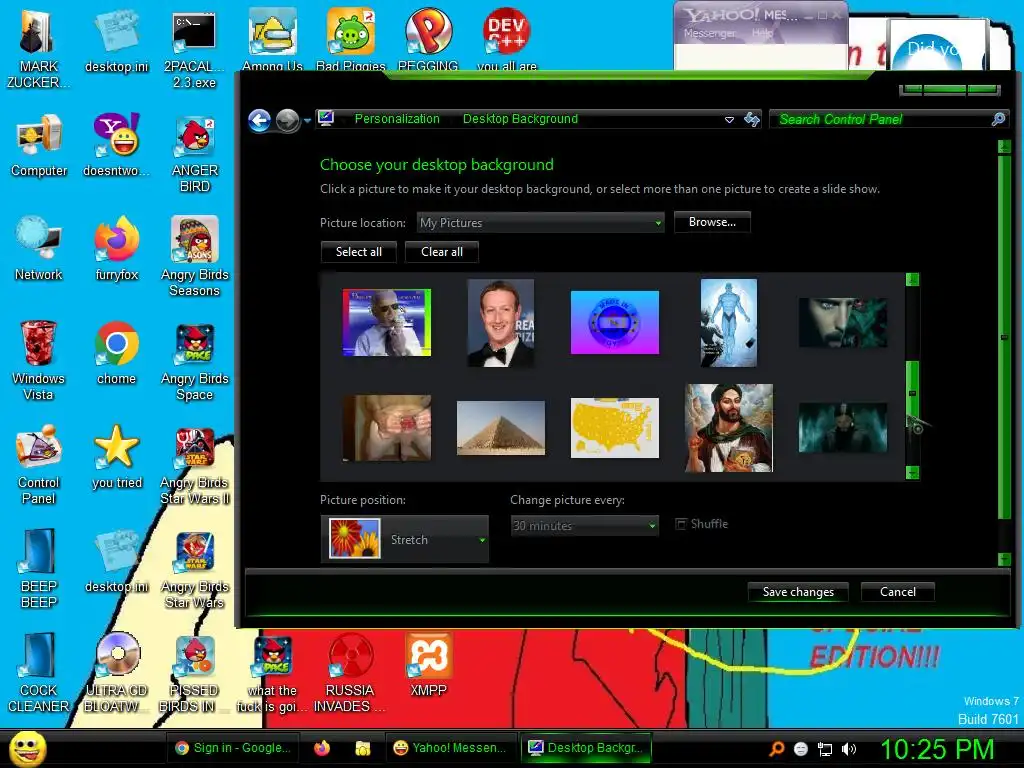The image size is (1024, 768).
Task: Toggle the Shuffle checkbox
Action: tap(681, 524)
